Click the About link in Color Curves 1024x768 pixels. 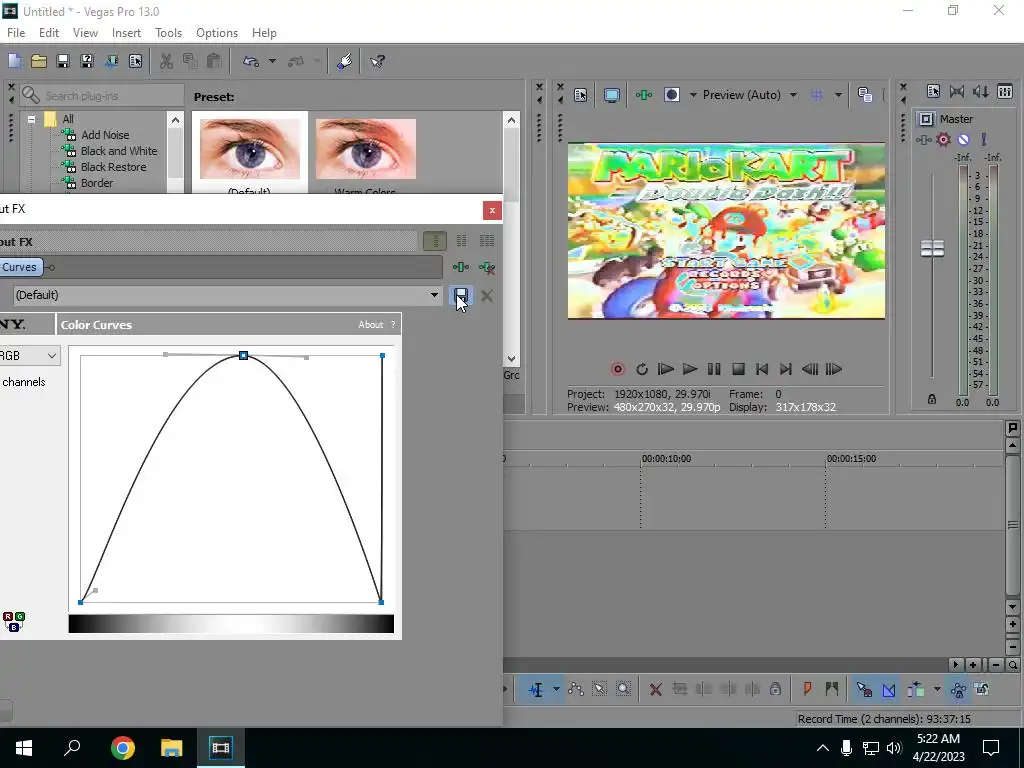(370, 325)
